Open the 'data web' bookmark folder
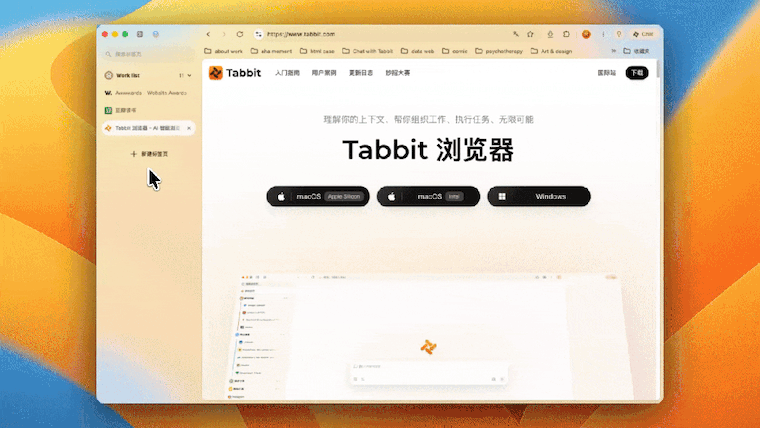This screenshot has height=428, width=760. [417, 51]
